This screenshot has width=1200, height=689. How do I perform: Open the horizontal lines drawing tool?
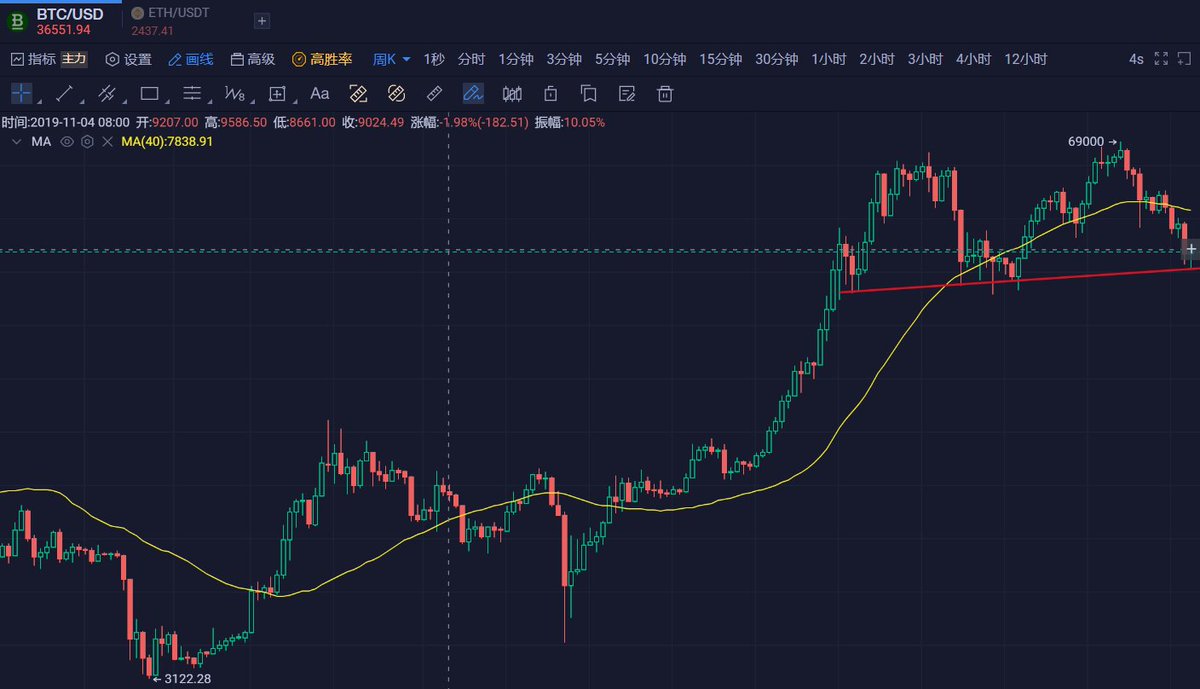192,94
